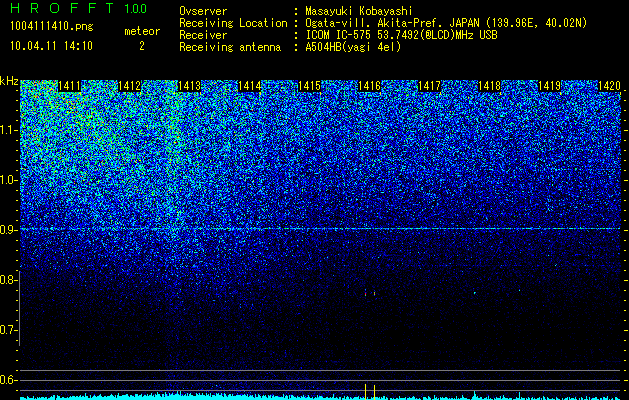Screen dimensions: 629x400
Task: Select observer name Masayuki Kobayashi
Action: 358,12
